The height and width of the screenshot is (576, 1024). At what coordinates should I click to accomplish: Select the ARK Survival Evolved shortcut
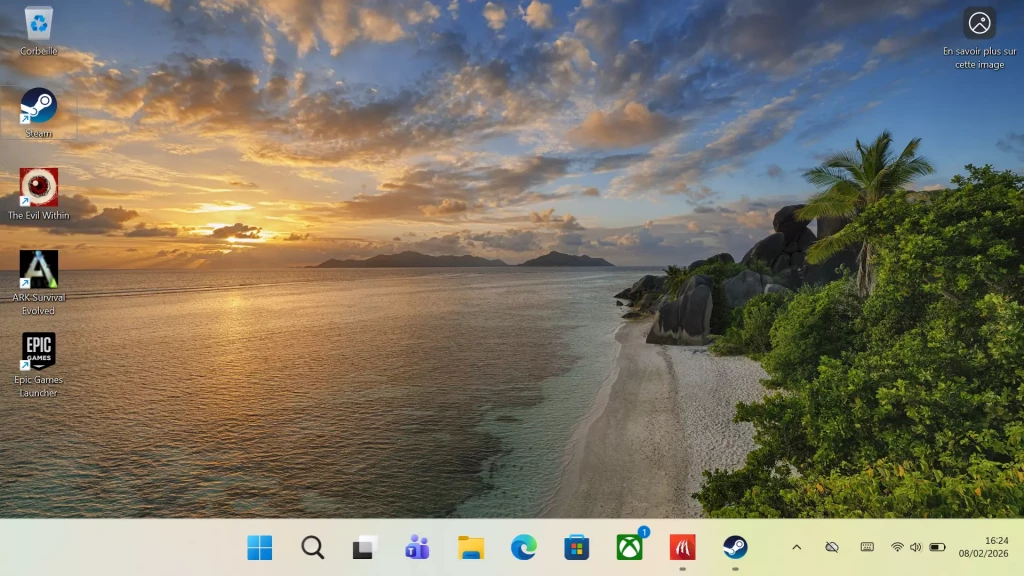pyautogui.click(x=39, y=270)
